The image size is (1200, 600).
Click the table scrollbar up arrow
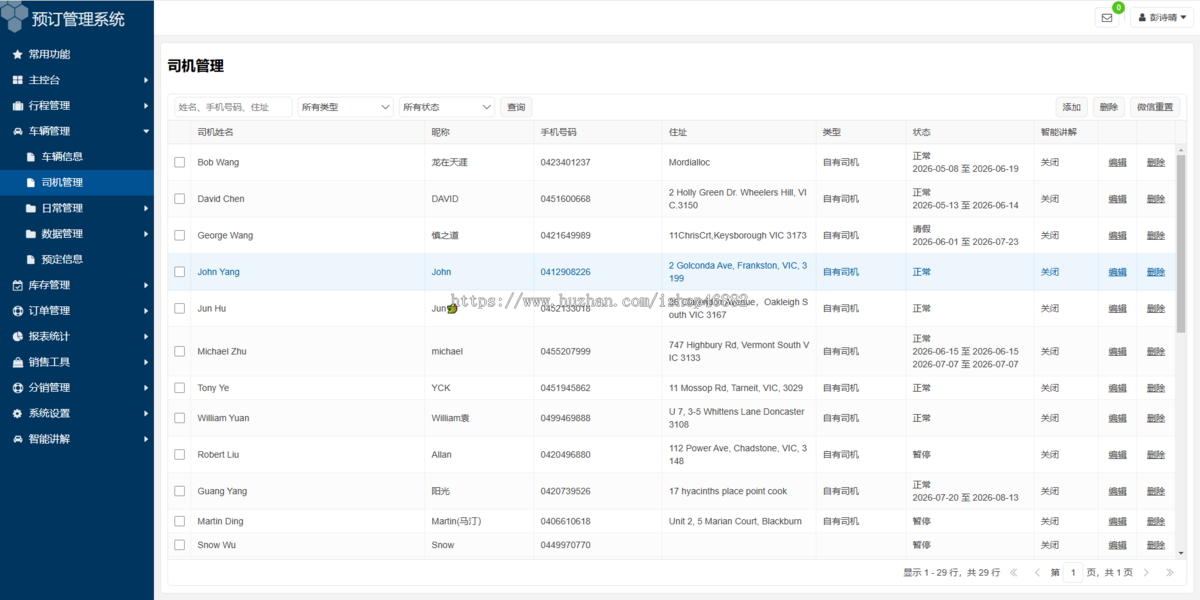point(1181,149)
